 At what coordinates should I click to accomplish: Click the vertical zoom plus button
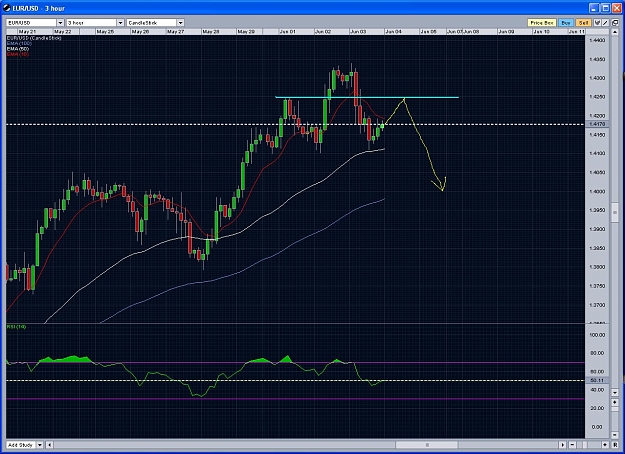pyautogui.click(x=615, y=402)
